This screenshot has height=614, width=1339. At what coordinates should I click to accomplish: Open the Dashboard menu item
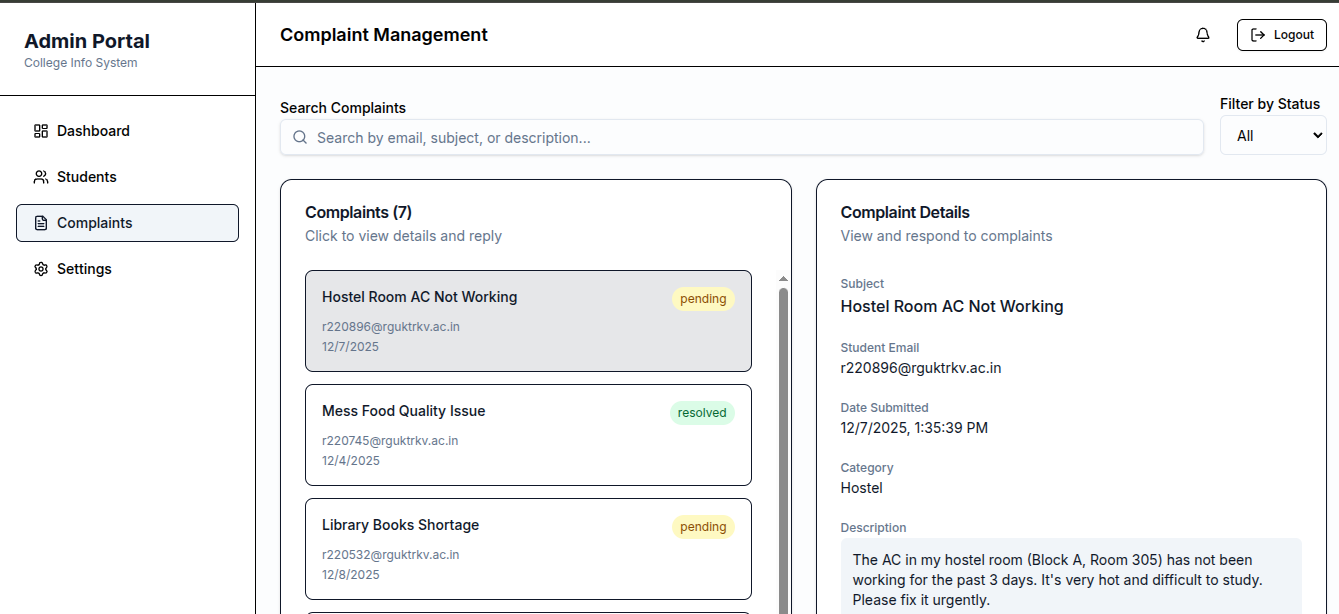[127, 131]
